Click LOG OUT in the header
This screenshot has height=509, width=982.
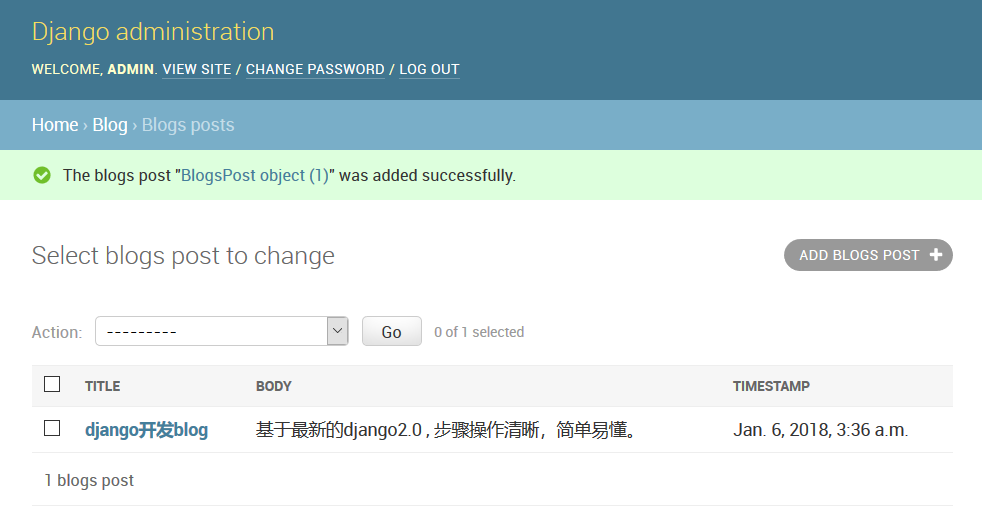(x=429, y=69)
